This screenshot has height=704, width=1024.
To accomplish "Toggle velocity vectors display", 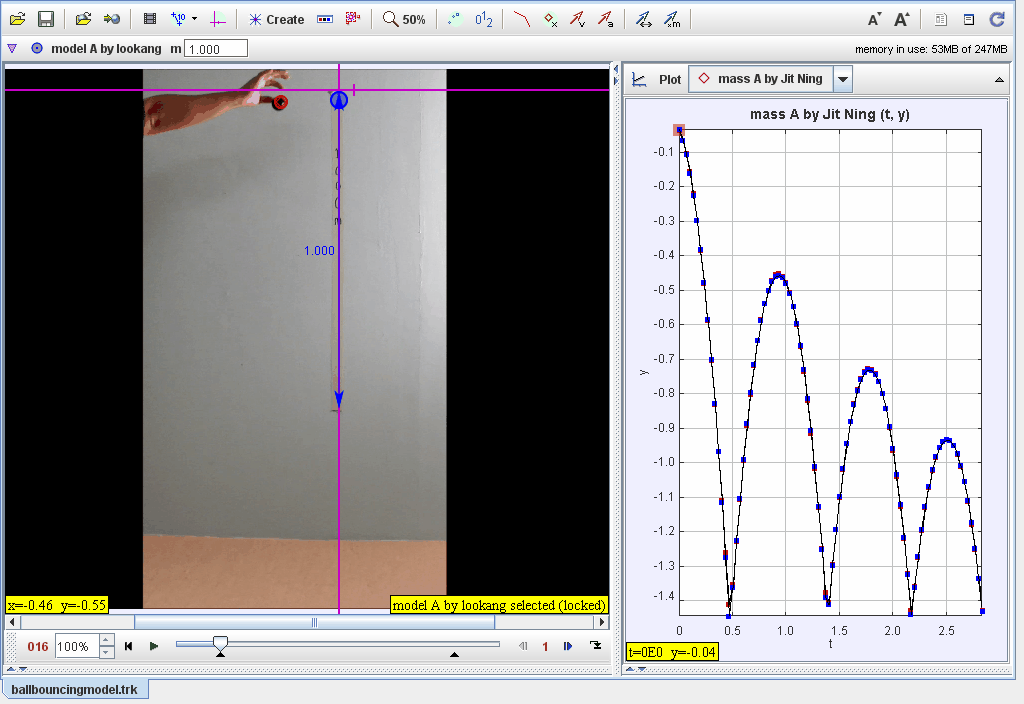I will [577, 19].
